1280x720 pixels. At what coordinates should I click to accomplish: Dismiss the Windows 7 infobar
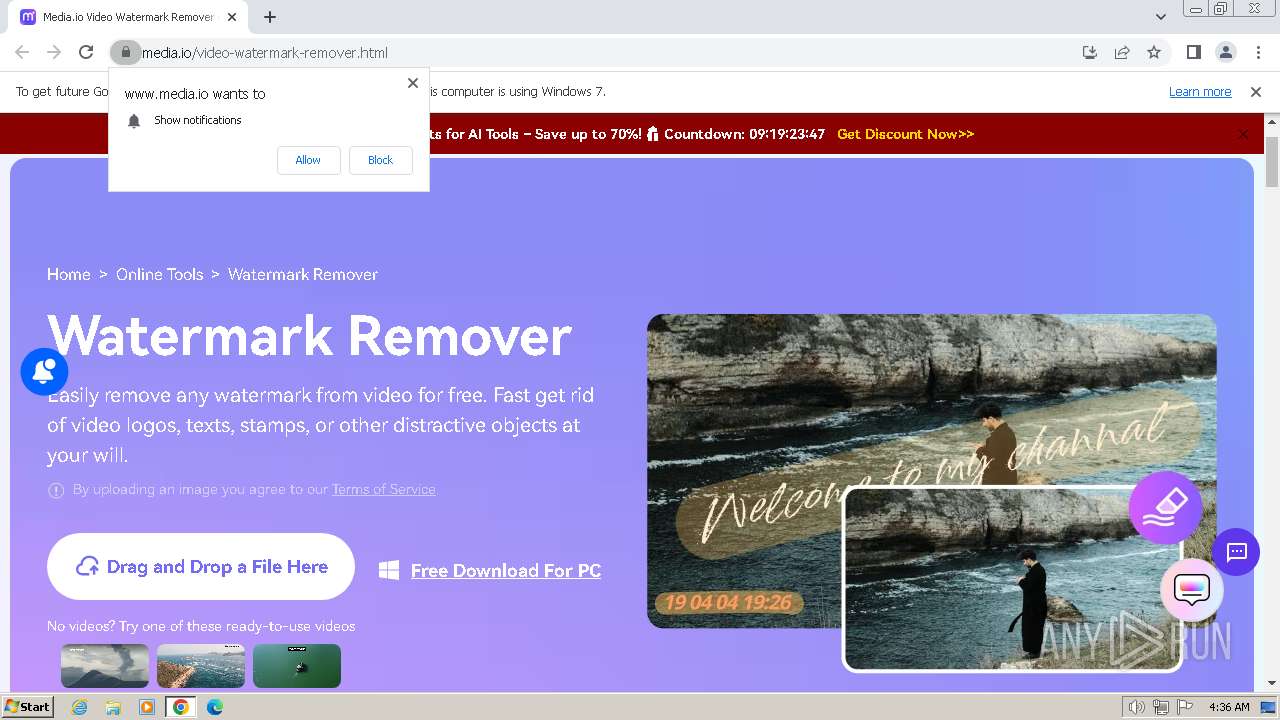pyautogui.click(x=1256, y=91)
